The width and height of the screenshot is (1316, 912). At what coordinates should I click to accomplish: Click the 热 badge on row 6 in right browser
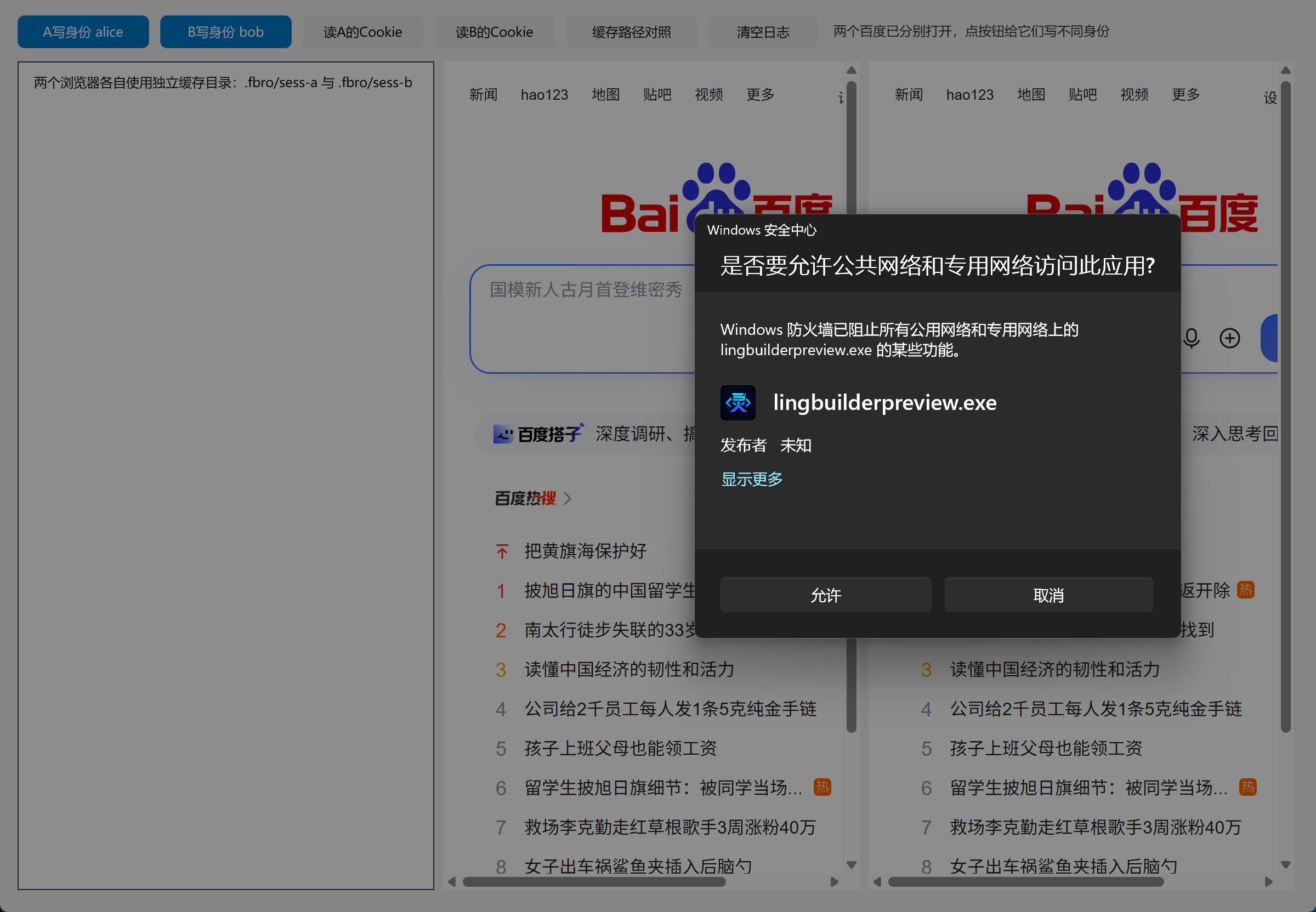pos(1247,788)
